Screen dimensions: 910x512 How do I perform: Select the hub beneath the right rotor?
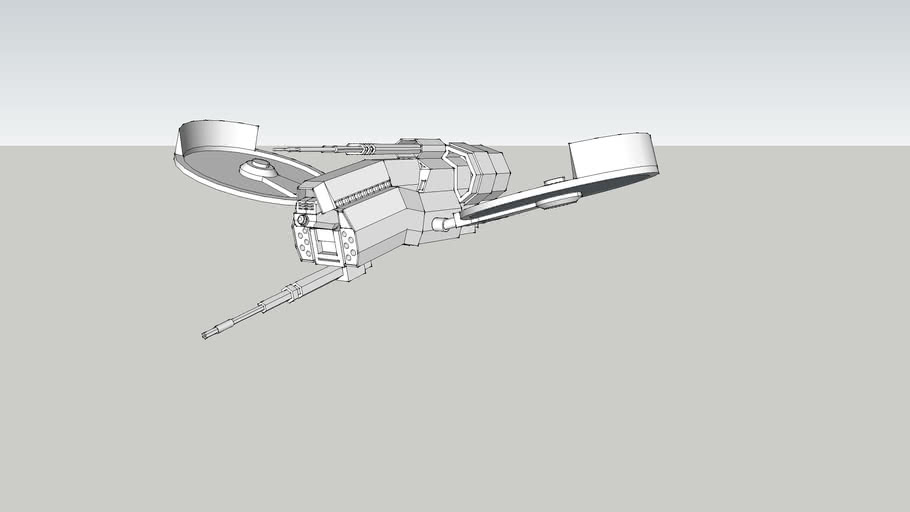[x=558, y=201]
